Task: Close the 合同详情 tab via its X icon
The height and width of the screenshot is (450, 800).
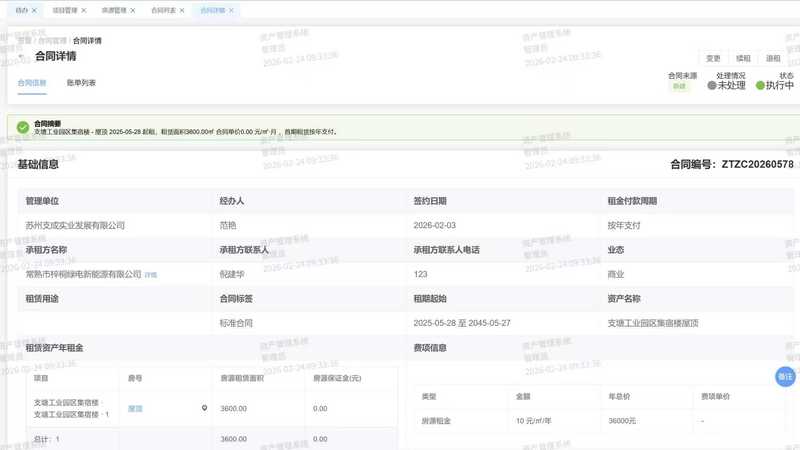Action: point(233,10)
